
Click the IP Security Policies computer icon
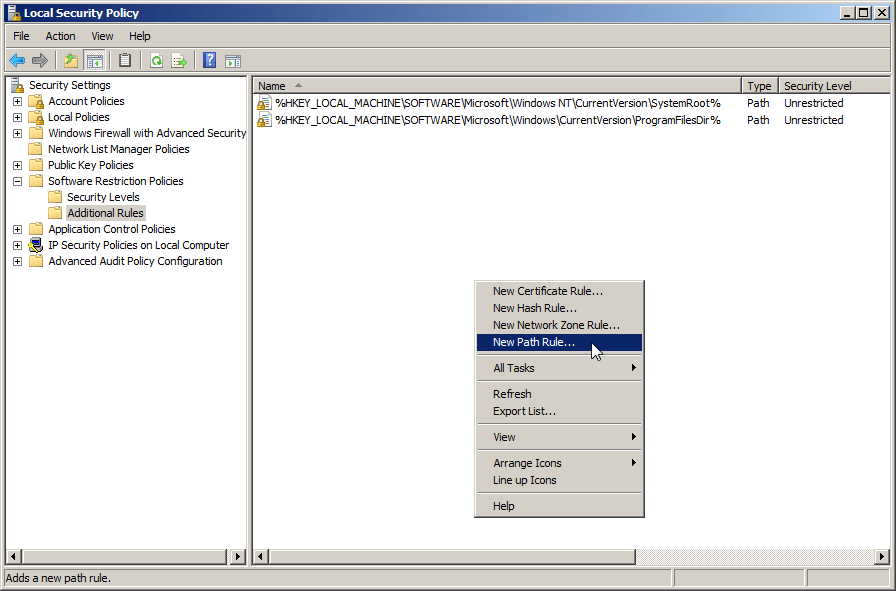click(36, 245)
